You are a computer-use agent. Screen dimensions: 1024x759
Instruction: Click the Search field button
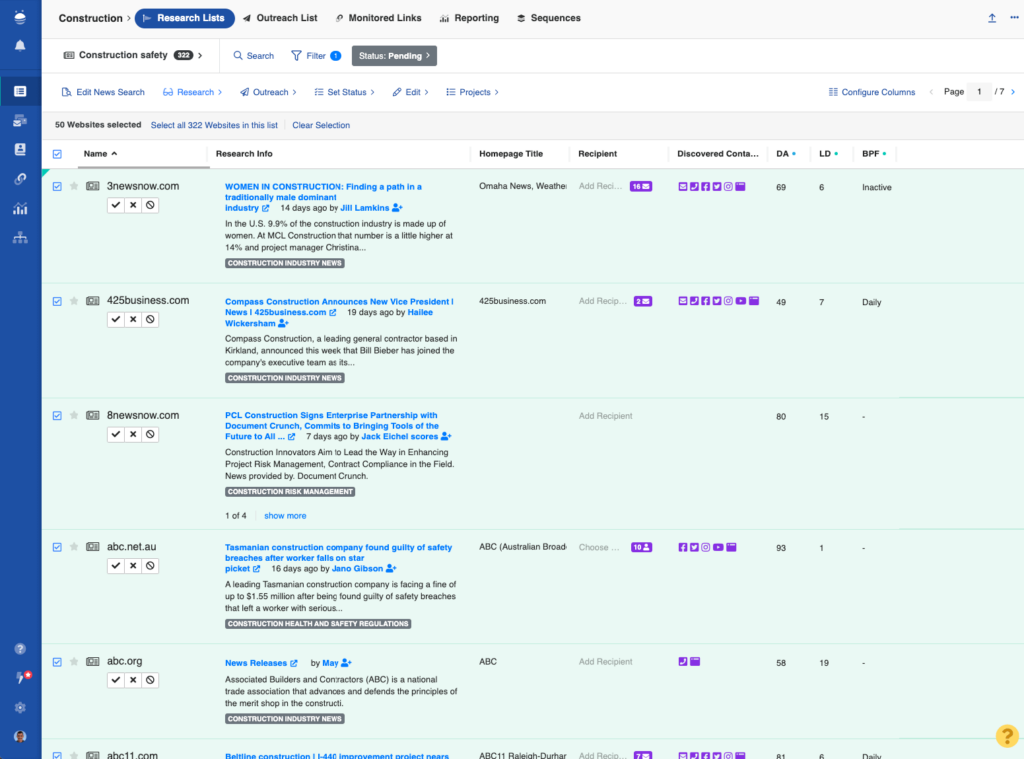click(x=254, y=56)
